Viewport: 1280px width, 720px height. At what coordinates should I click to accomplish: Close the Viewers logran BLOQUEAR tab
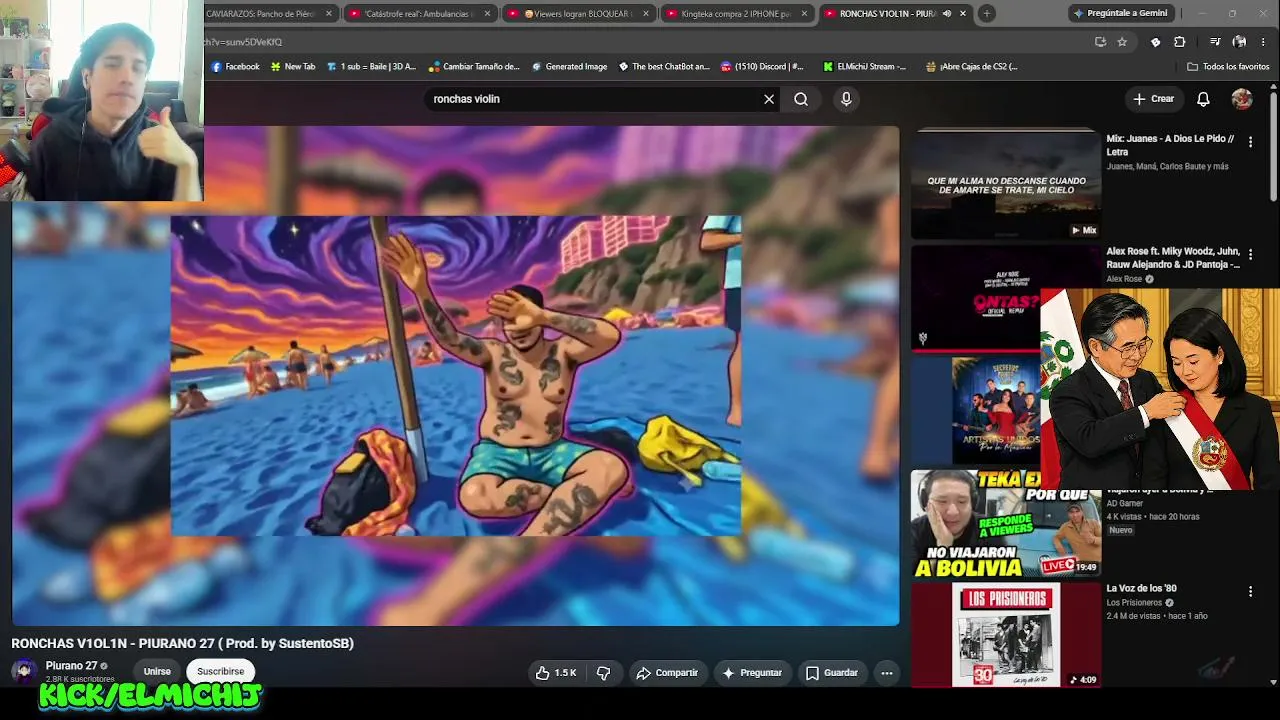646,14
